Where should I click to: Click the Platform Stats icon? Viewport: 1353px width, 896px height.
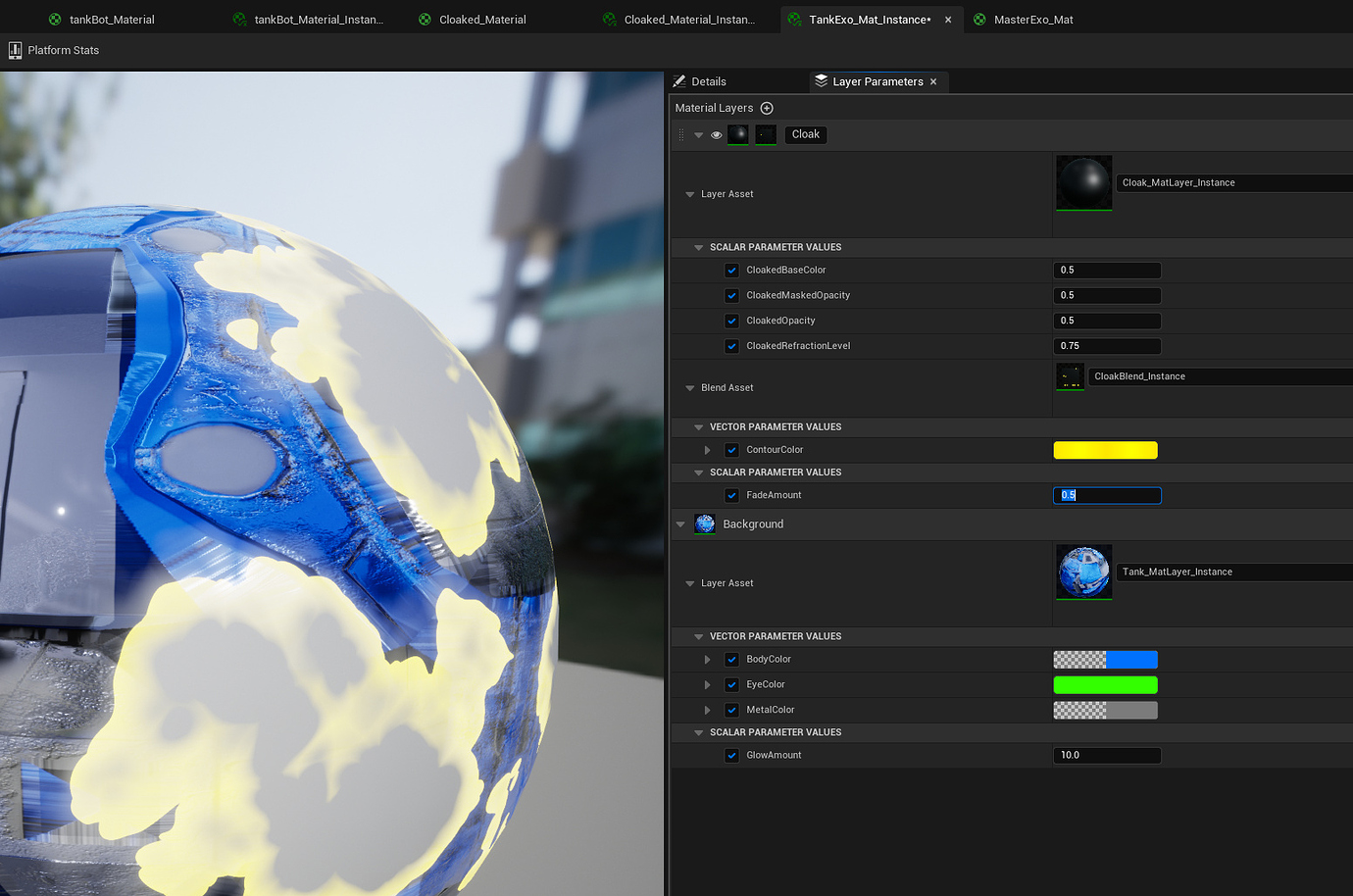click(15, 50)
